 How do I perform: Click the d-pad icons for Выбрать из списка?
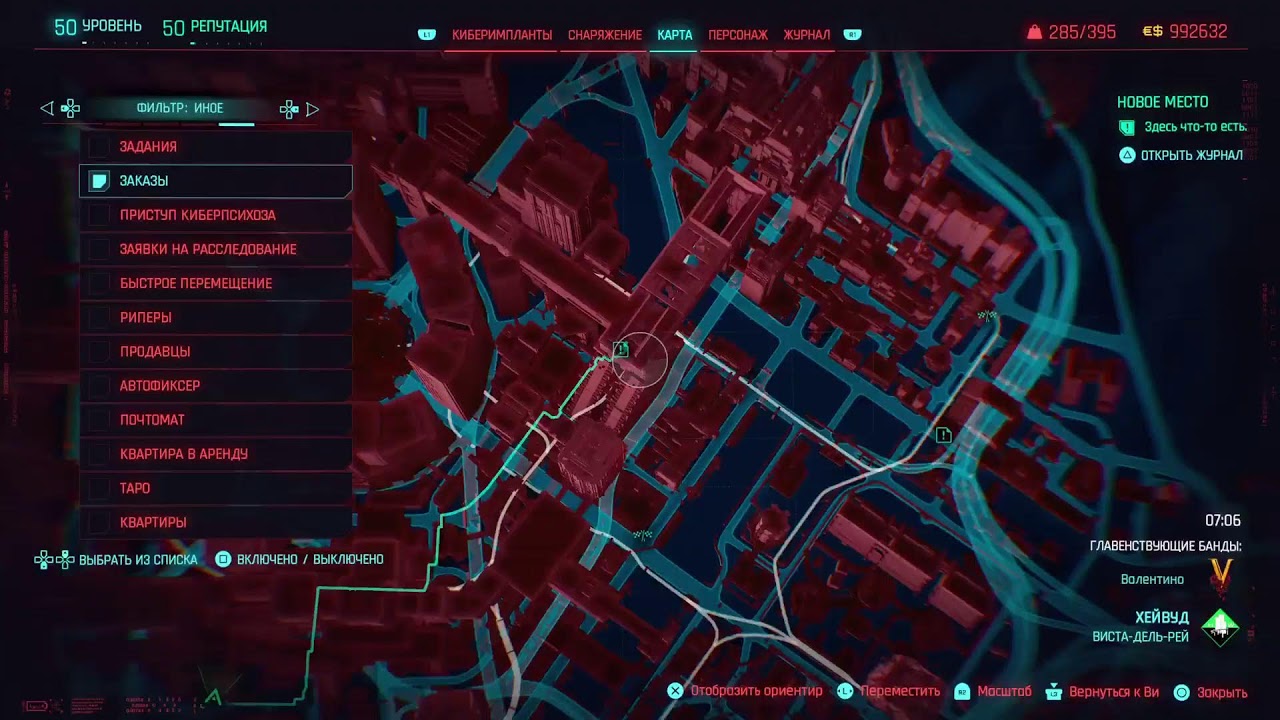click(54, 559)
